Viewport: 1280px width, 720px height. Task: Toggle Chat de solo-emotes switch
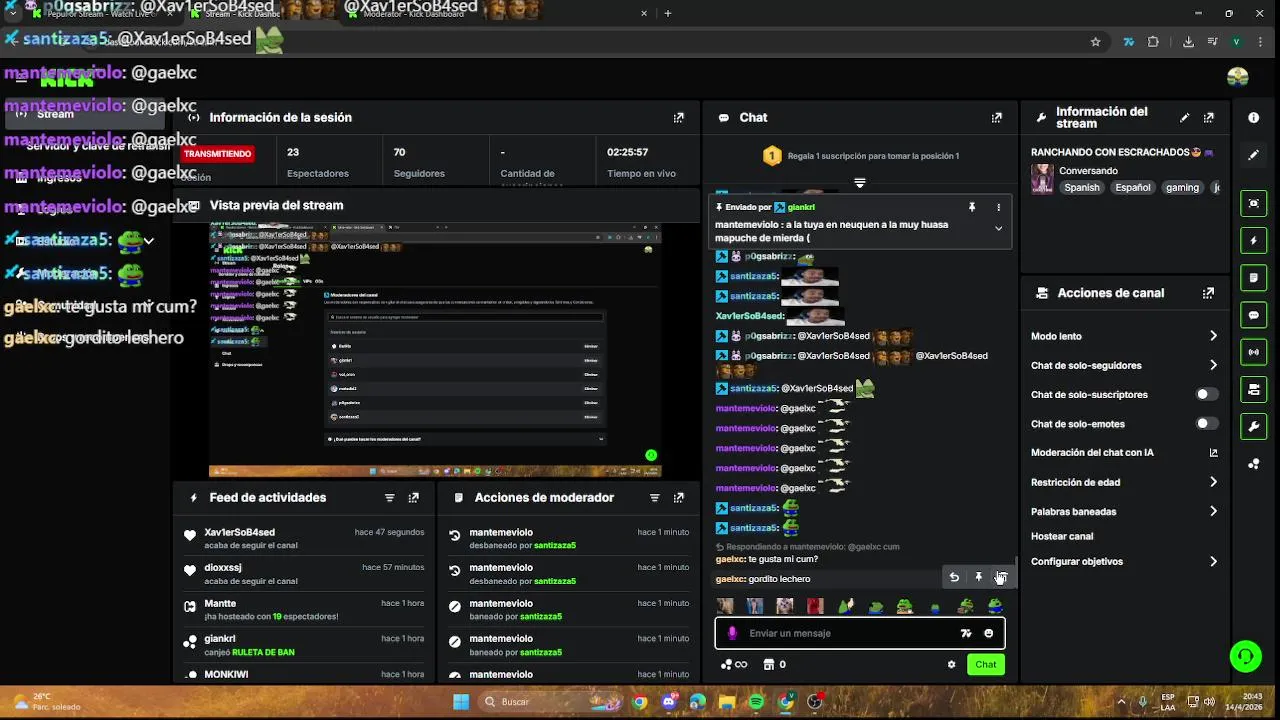pos(1207,424)
